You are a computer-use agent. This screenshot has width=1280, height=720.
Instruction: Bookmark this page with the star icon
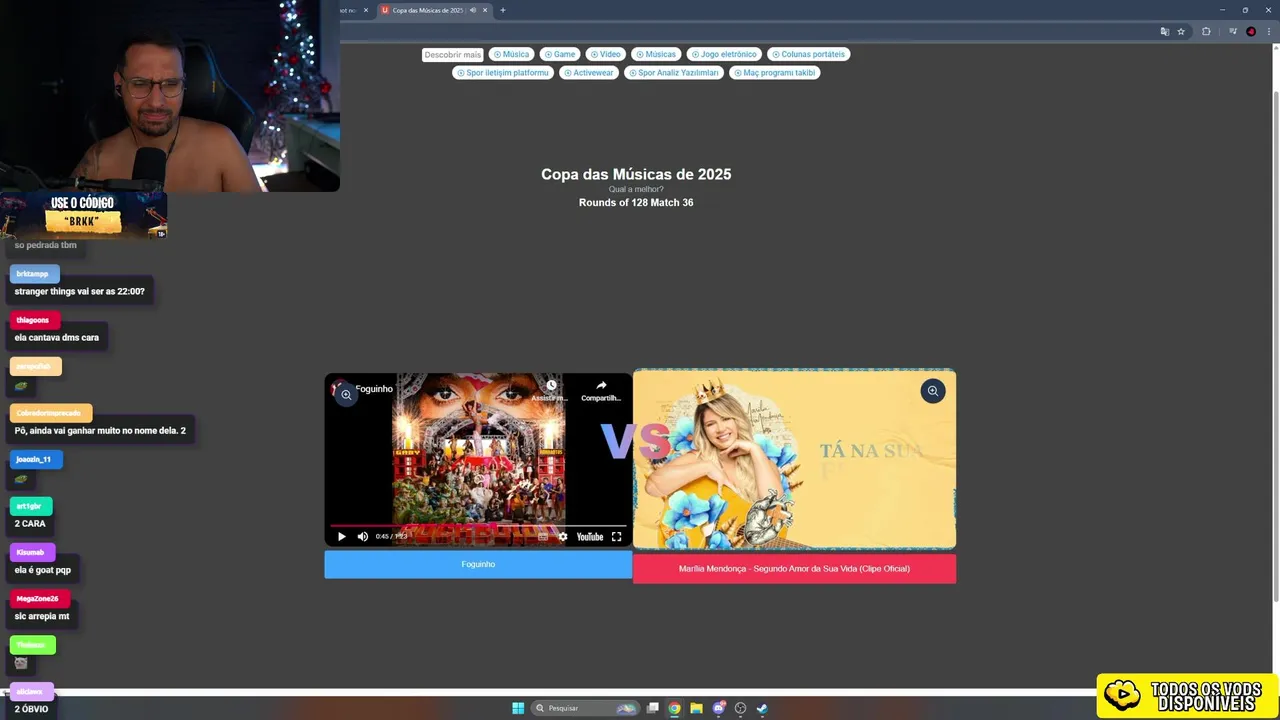1181,31
